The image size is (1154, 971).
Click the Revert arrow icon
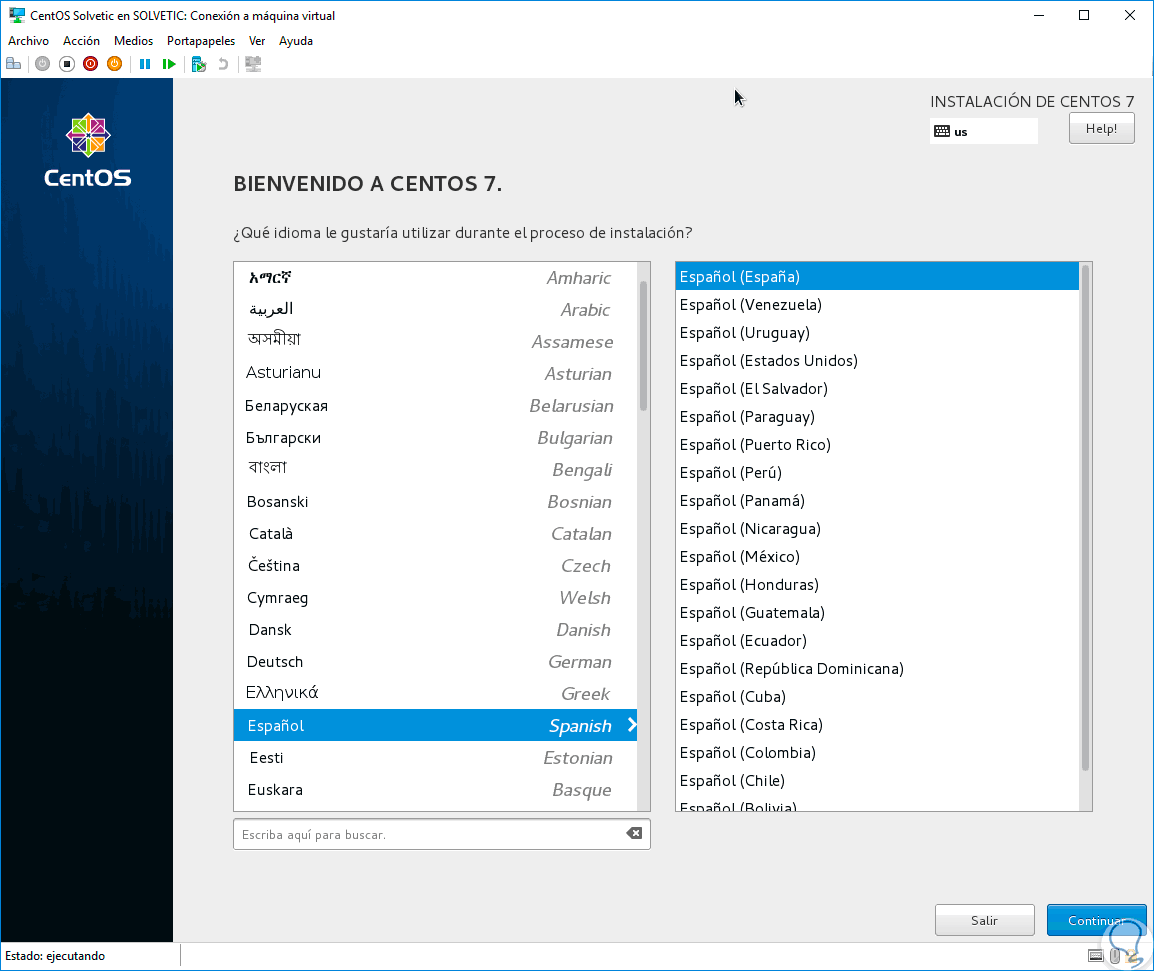point(223,64)
